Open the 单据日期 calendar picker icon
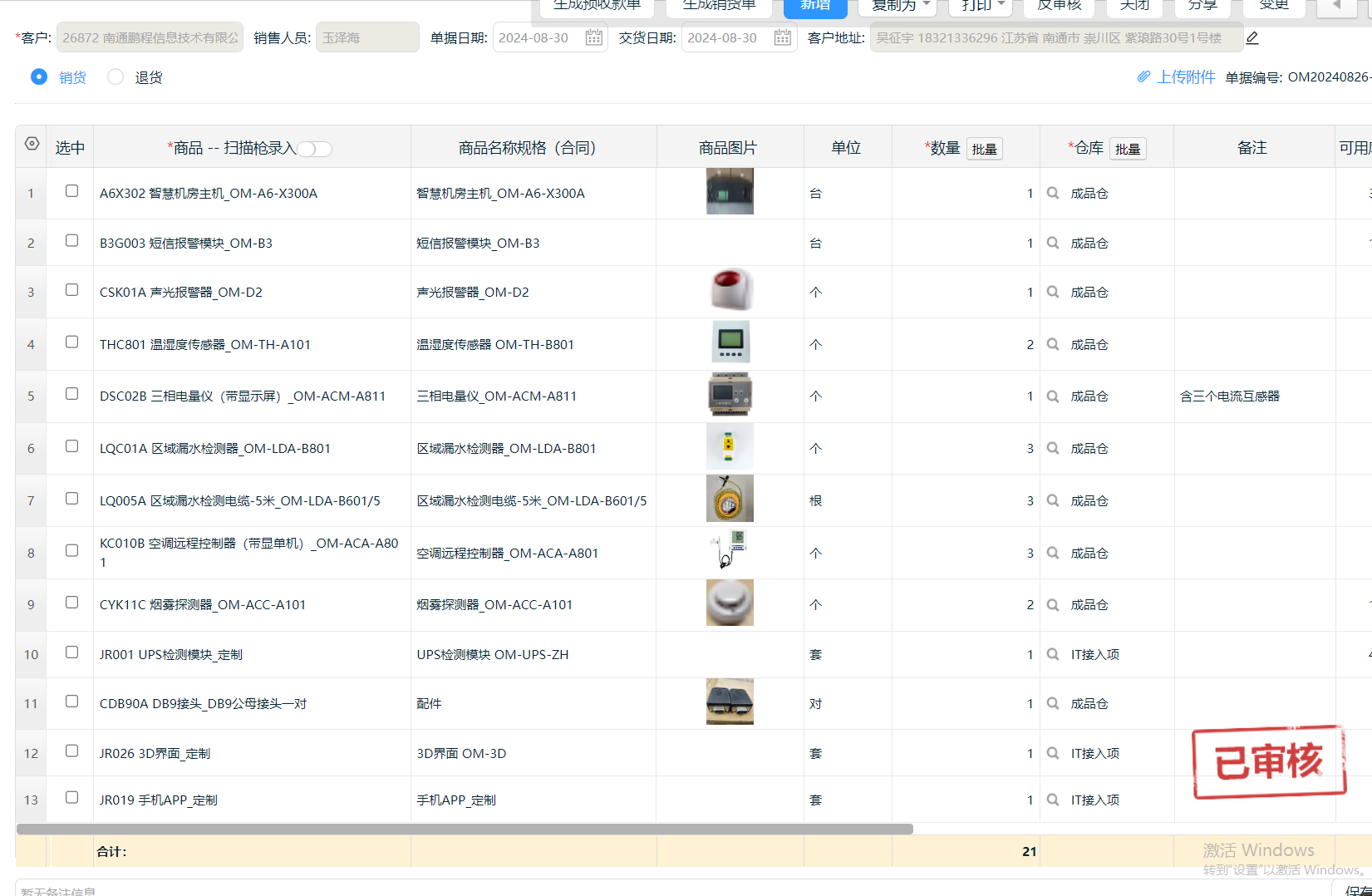The height and width of the screenshot is (896, 1372). tap(593, 37)
